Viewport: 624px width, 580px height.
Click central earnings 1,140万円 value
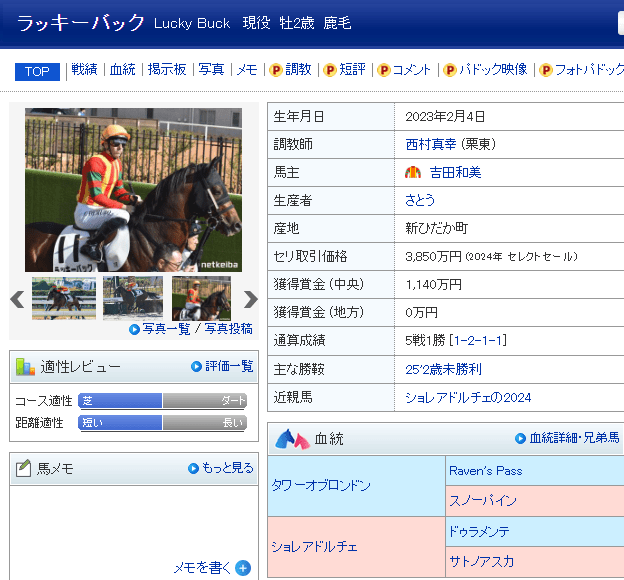pyautogui.click(x=433, y=285)
